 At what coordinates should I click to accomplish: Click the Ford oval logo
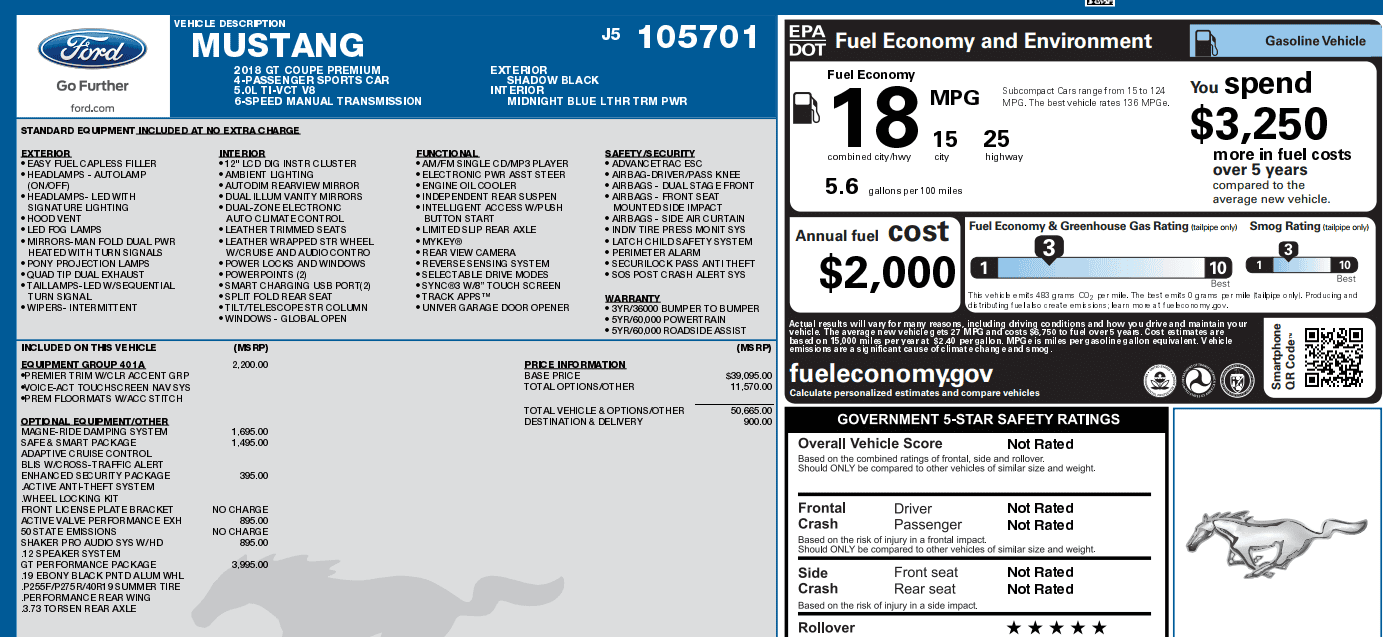[92, 49]
